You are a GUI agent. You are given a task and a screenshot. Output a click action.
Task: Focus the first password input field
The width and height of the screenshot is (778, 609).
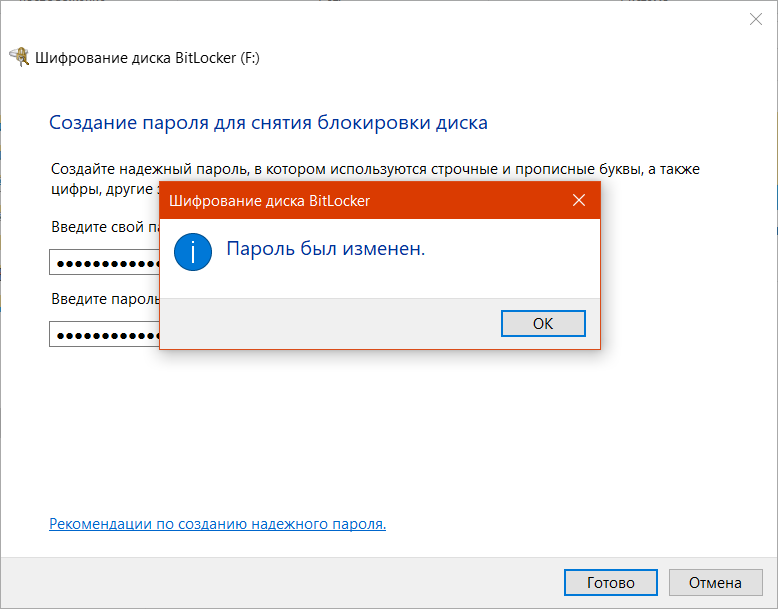(104, 263)
